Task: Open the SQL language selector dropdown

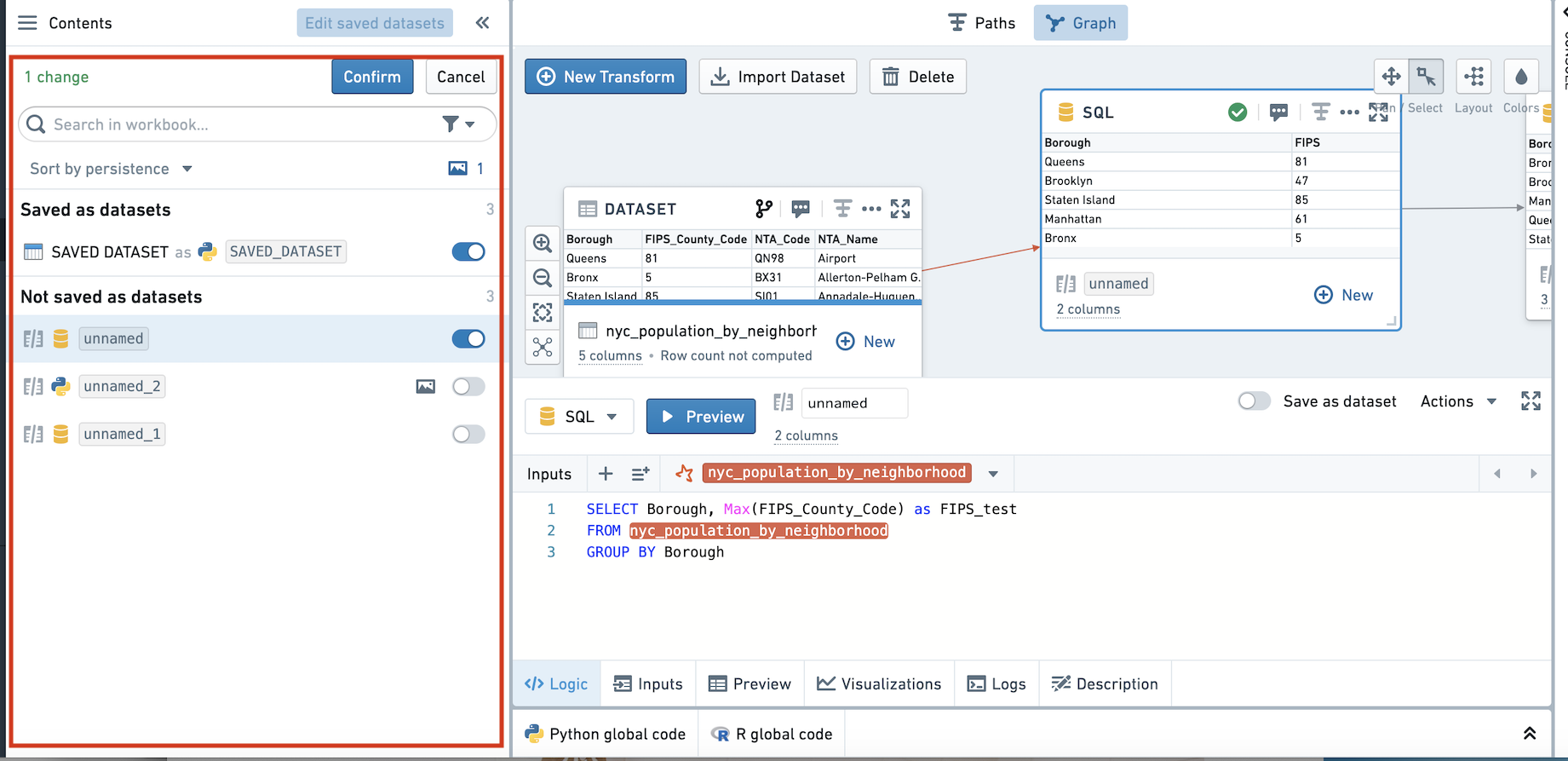Action: pos(579,417)
